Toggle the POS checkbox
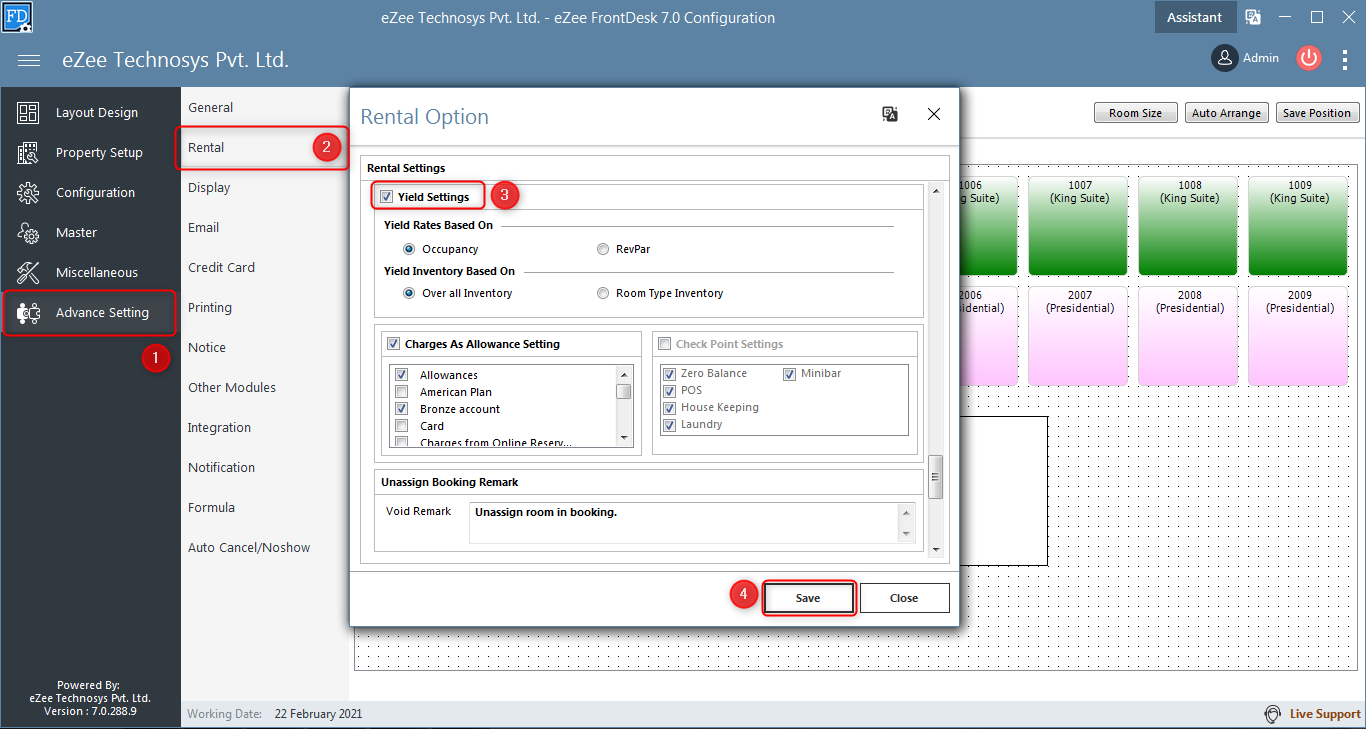This screenshot has height=729, width=1366. (x=670, y=390)
